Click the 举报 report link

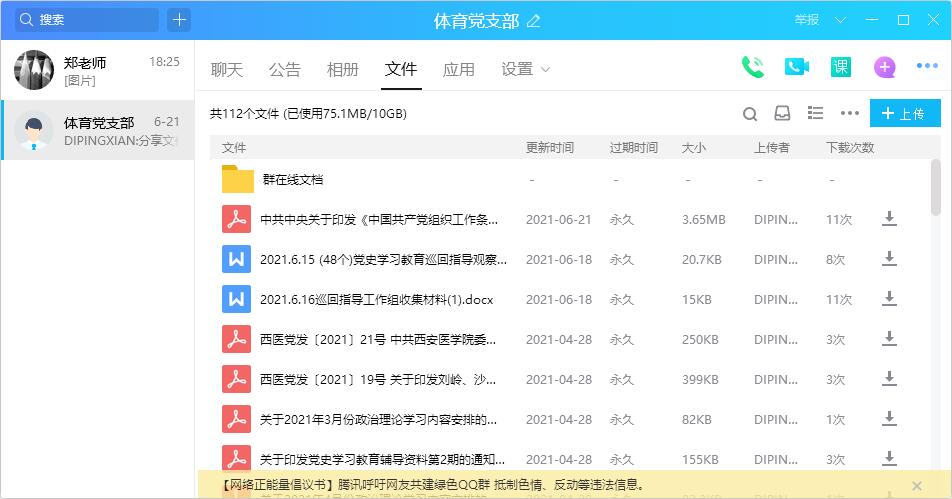[806, 20]
